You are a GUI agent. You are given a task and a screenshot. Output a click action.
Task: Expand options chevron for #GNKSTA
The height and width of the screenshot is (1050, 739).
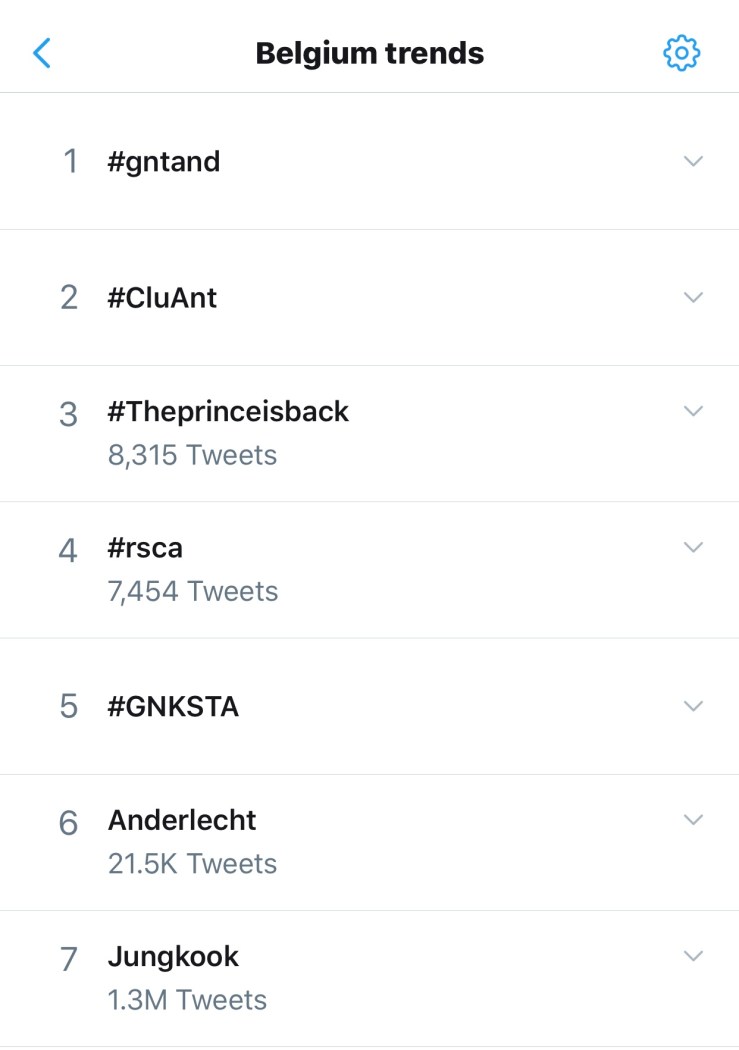pos(693,706)
